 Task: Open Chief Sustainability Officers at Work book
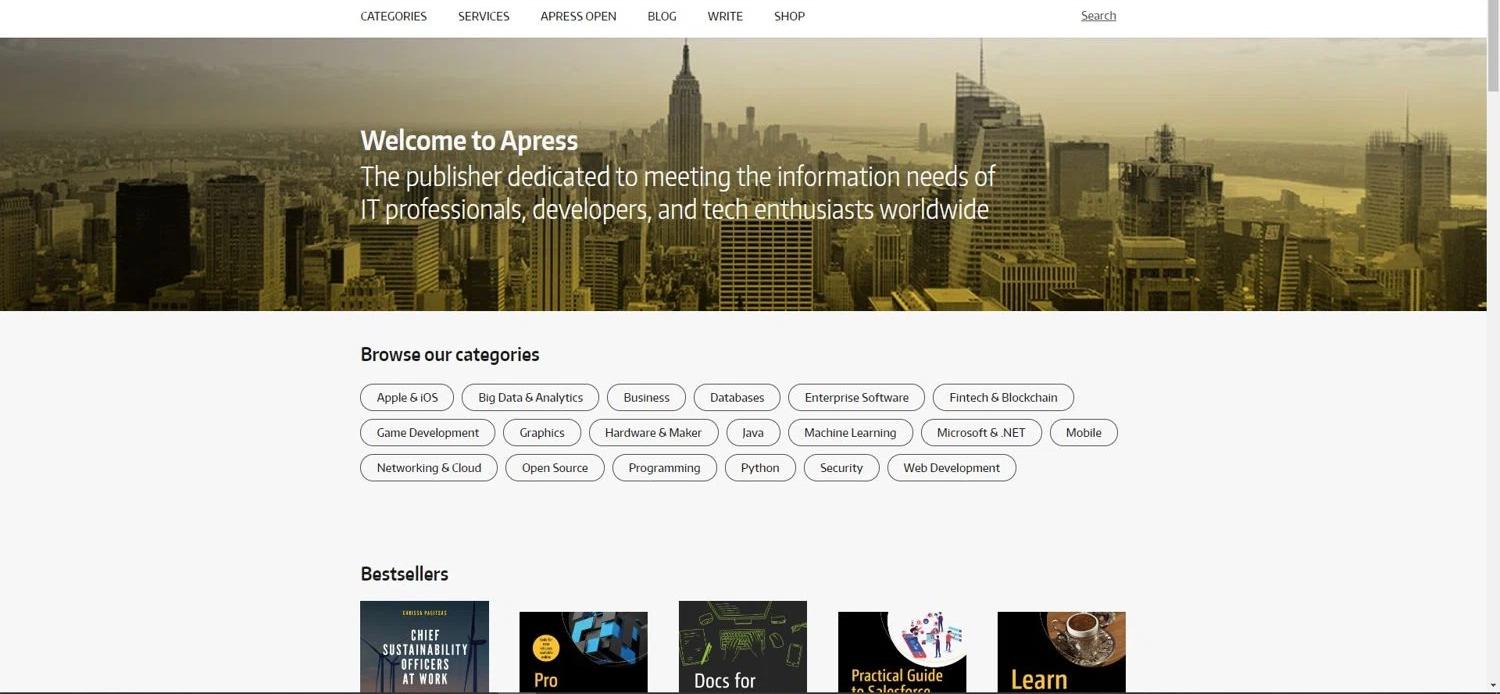point(425,647)
